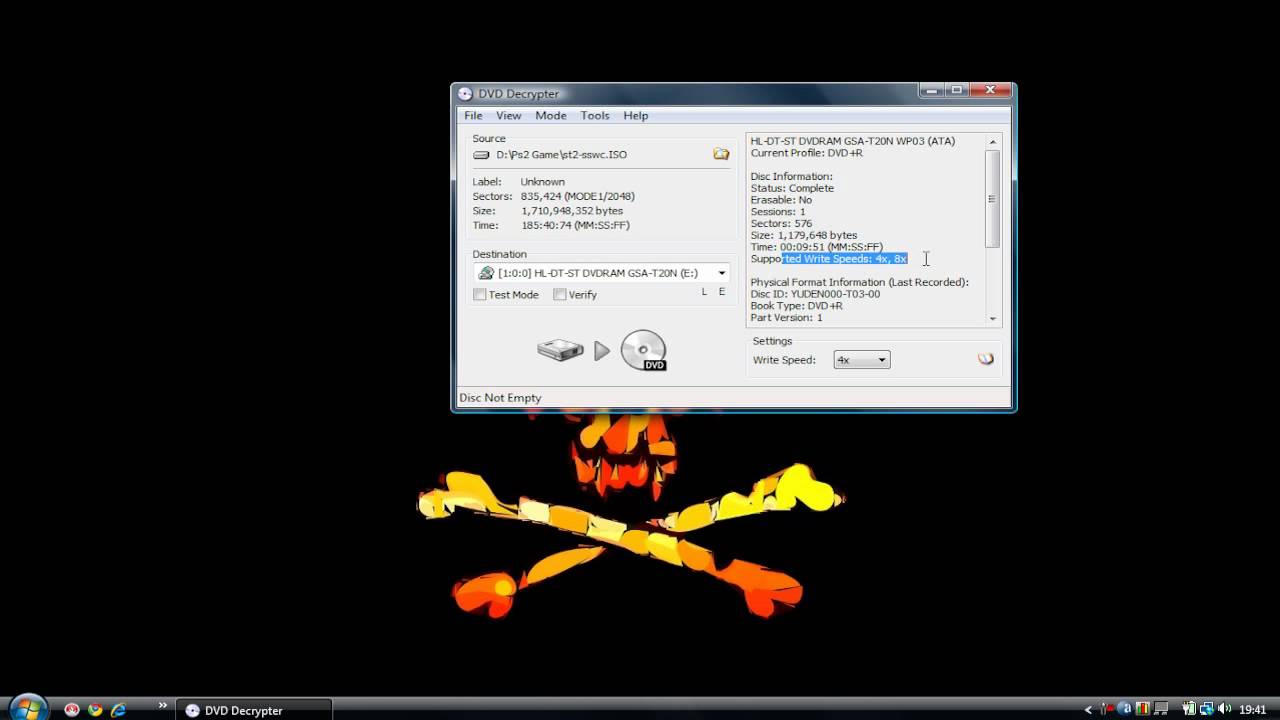
Task: Click the 'Part Version: 1' line
Action: [786, 318]
